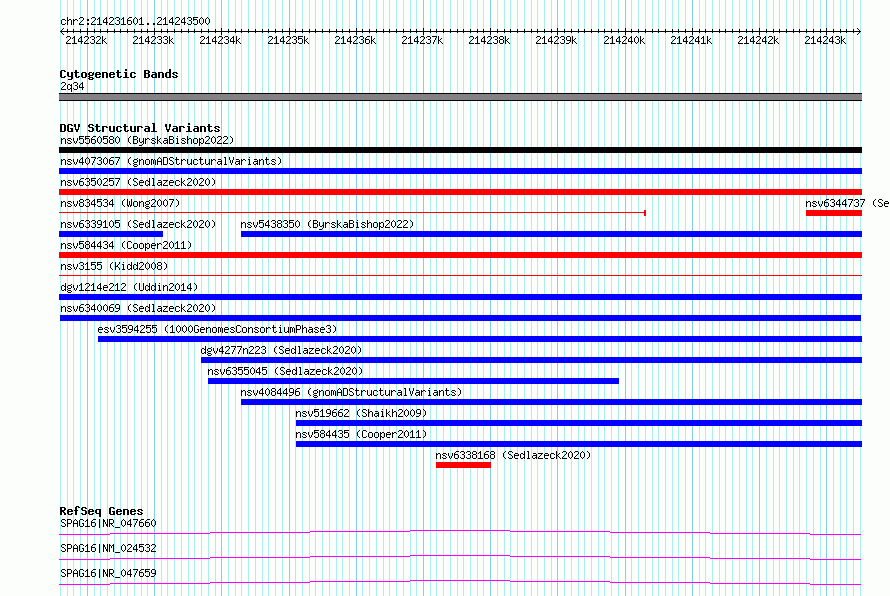
Task: Select the blue nsv6355045 variant bar
Action: pyautogui.click(x=413, y=381)
